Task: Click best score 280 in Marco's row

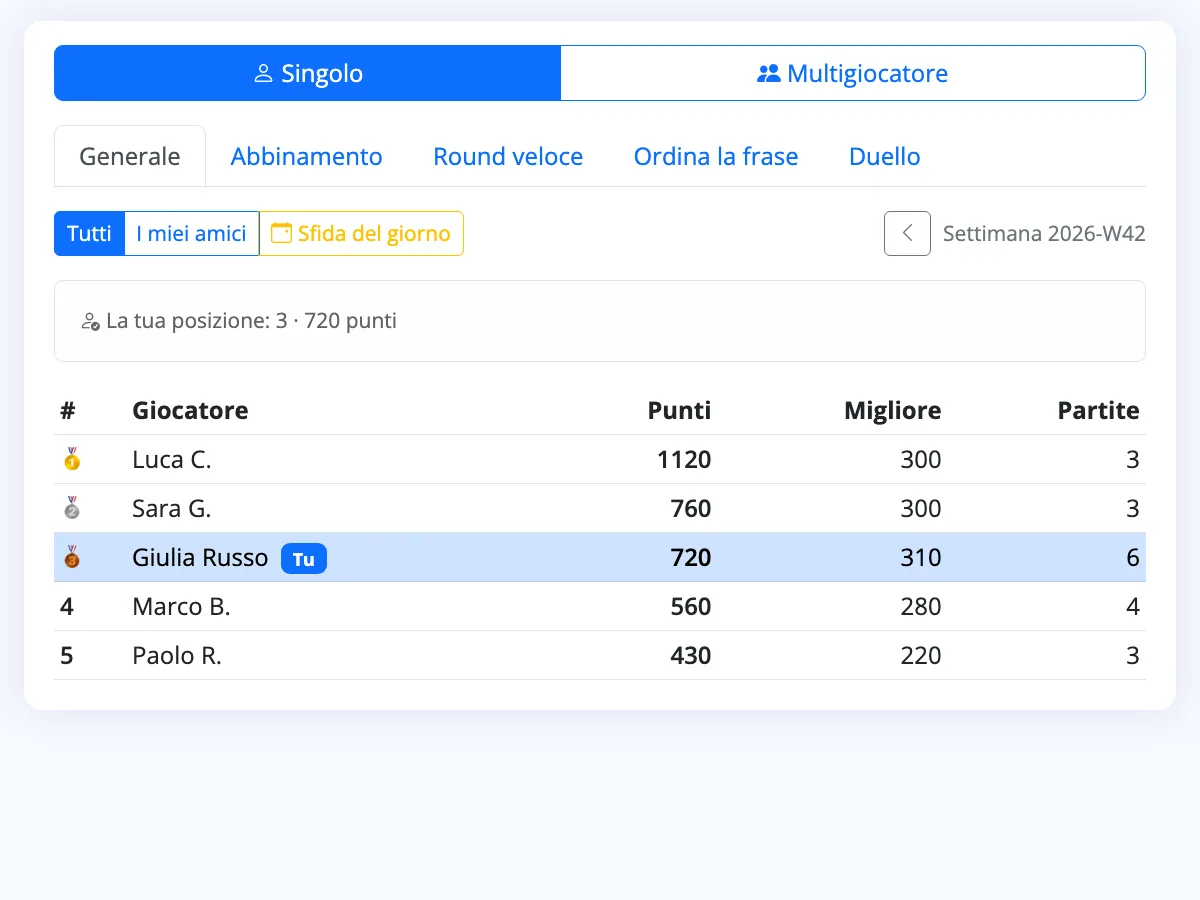Action: [921, 606]
